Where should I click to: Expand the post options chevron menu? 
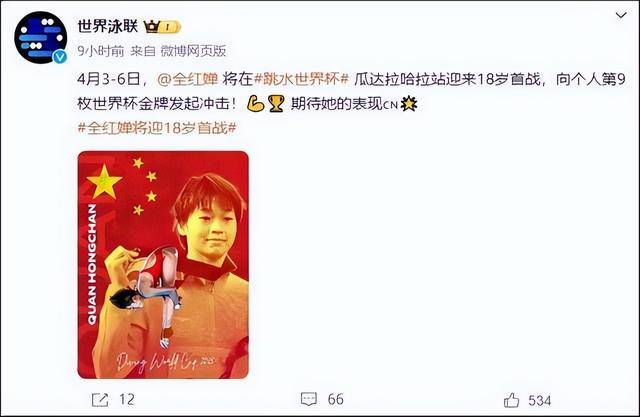coord(621,16)
